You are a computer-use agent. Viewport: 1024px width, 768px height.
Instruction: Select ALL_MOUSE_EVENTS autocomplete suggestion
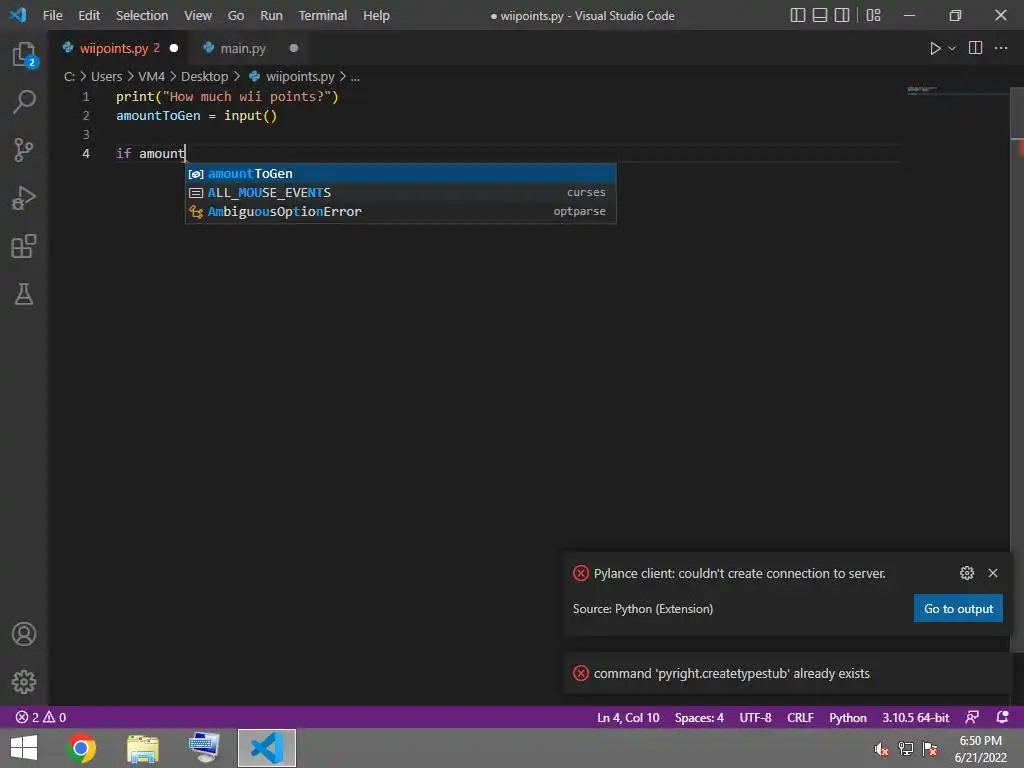(400, 193)
